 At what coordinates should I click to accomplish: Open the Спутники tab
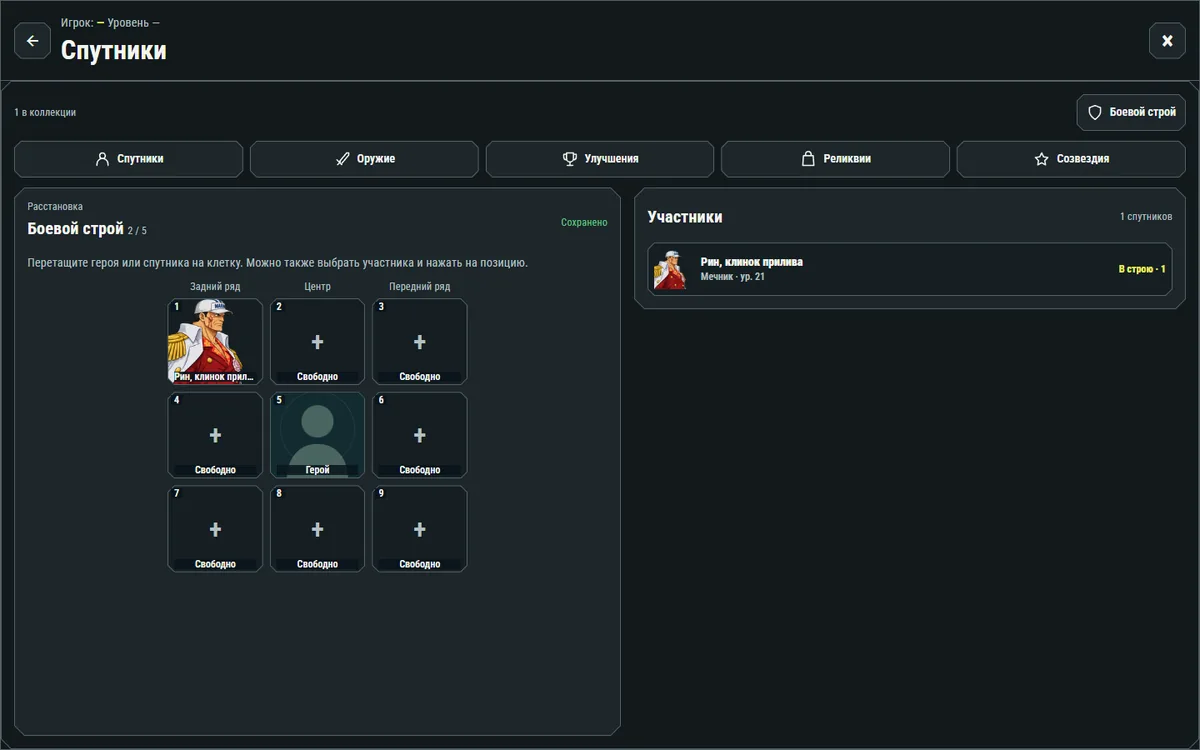(129, 159)
